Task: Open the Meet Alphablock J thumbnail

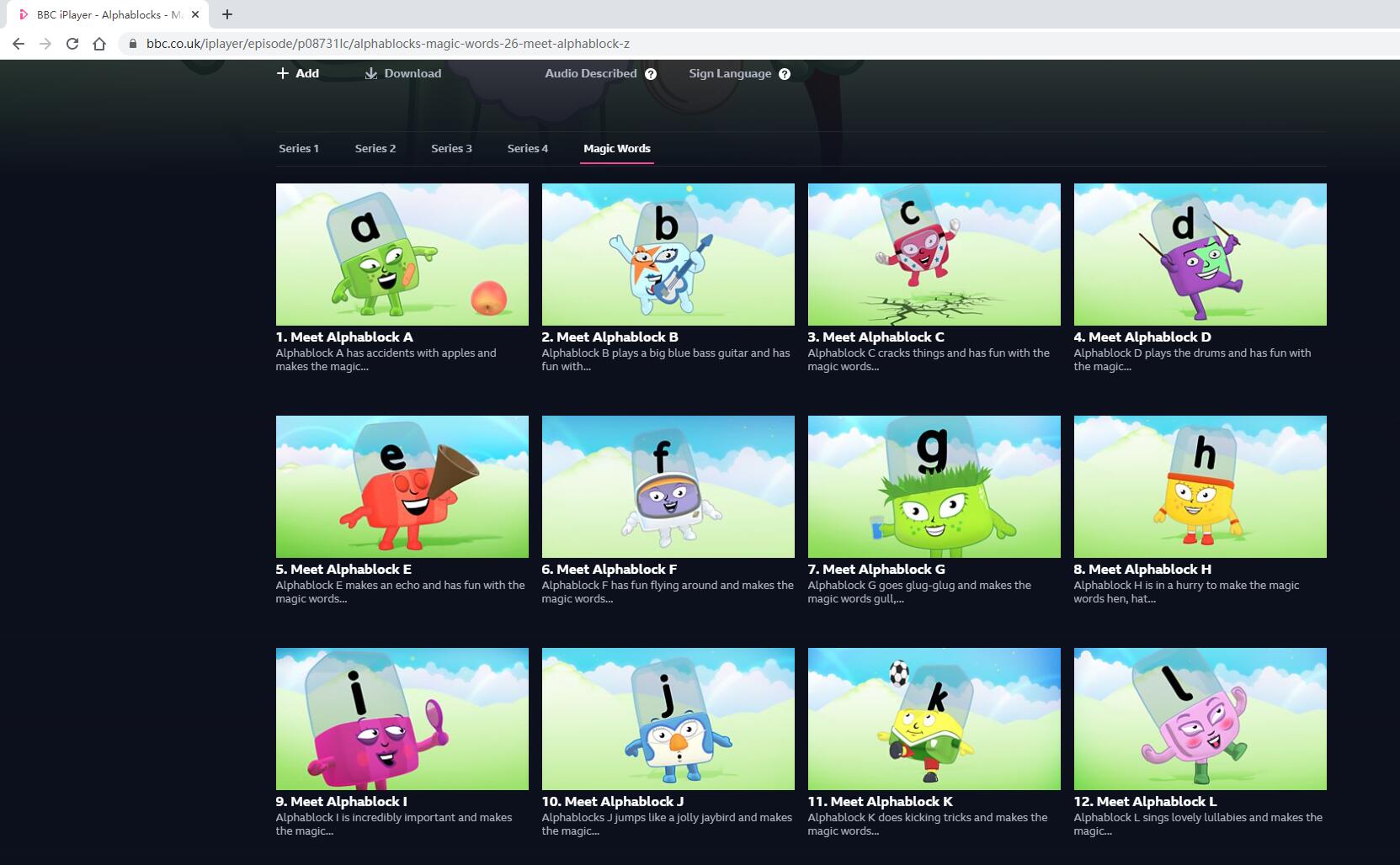Action: (668, 719)
